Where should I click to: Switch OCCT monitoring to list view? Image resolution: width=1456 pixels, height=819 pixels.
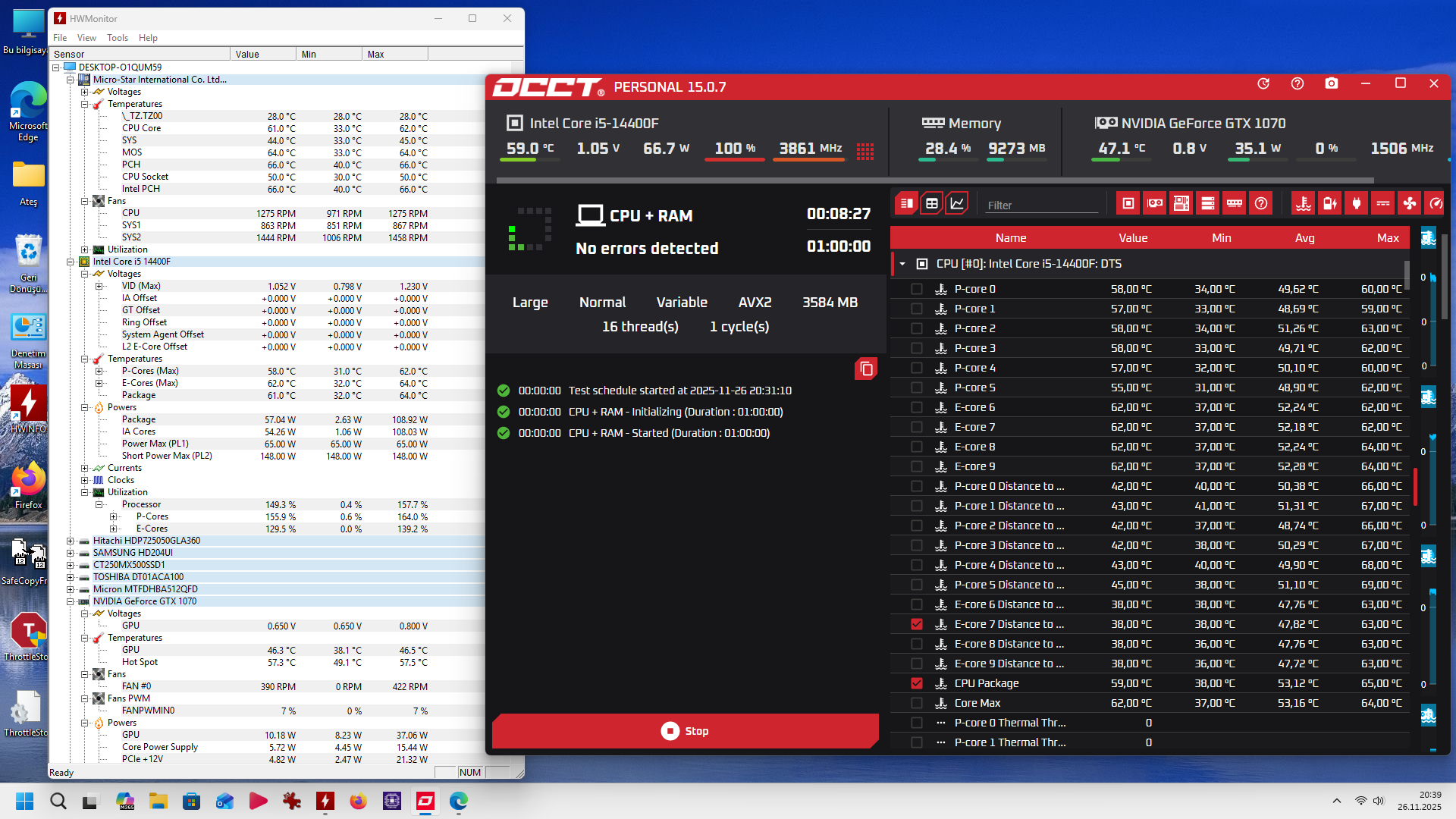[x=906, y=203]
